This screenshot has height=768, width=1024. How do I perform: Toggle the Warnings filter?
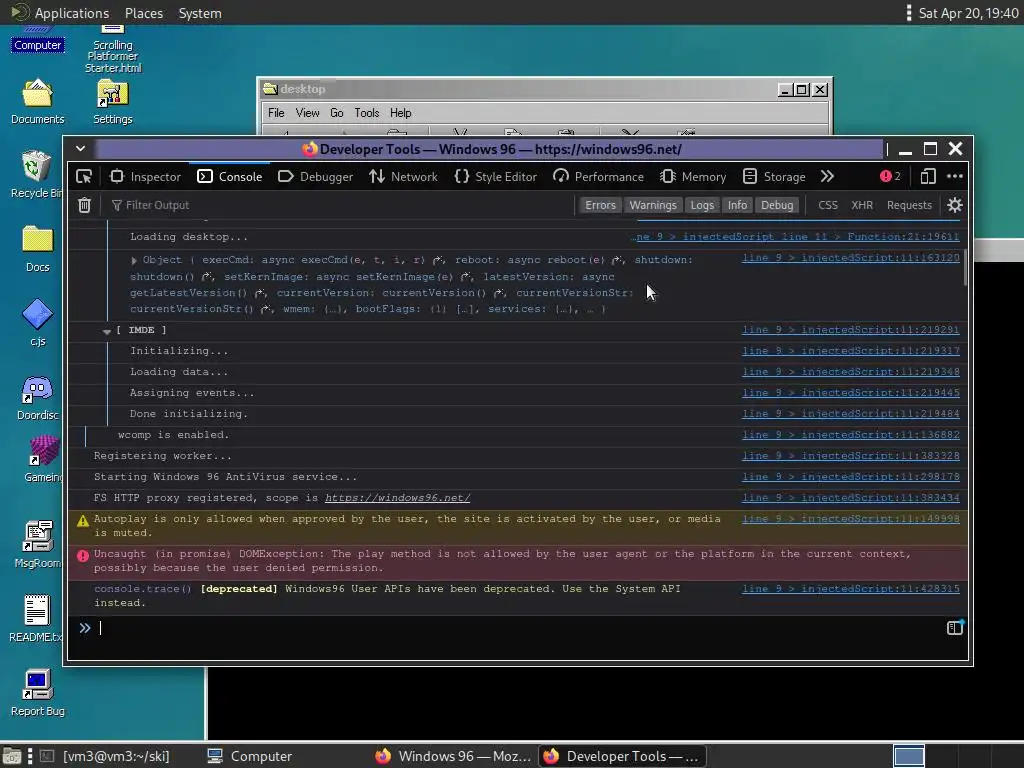[652, 205]
